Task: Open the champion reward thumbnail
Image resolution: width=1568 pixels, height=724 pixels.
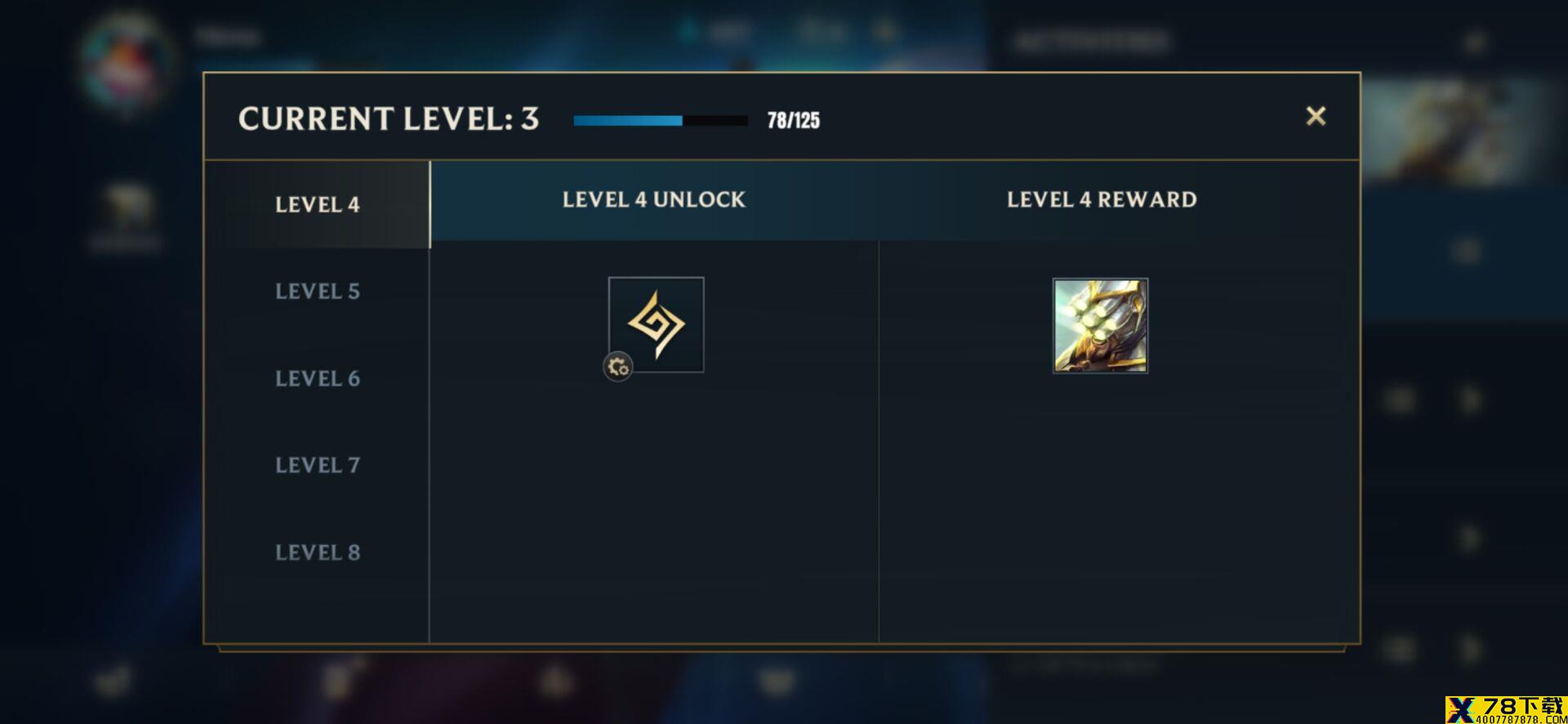Action: tap(1100, 325)
